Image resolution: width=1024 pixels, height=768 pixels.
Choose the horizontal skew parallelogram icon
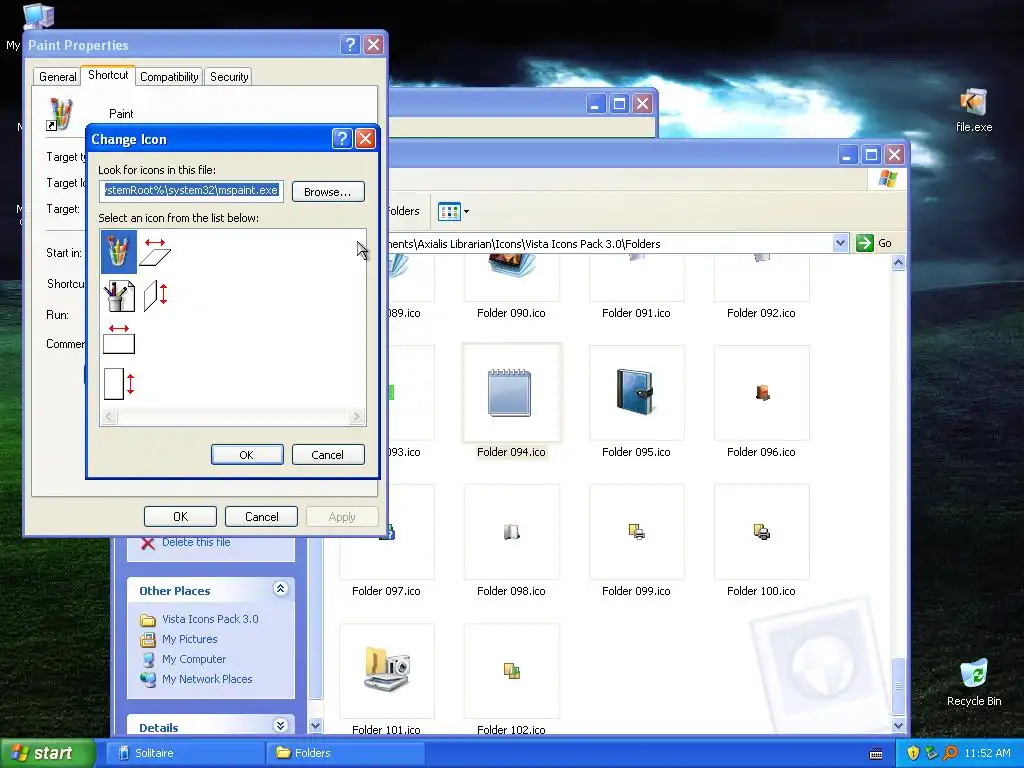coord(155,252)
